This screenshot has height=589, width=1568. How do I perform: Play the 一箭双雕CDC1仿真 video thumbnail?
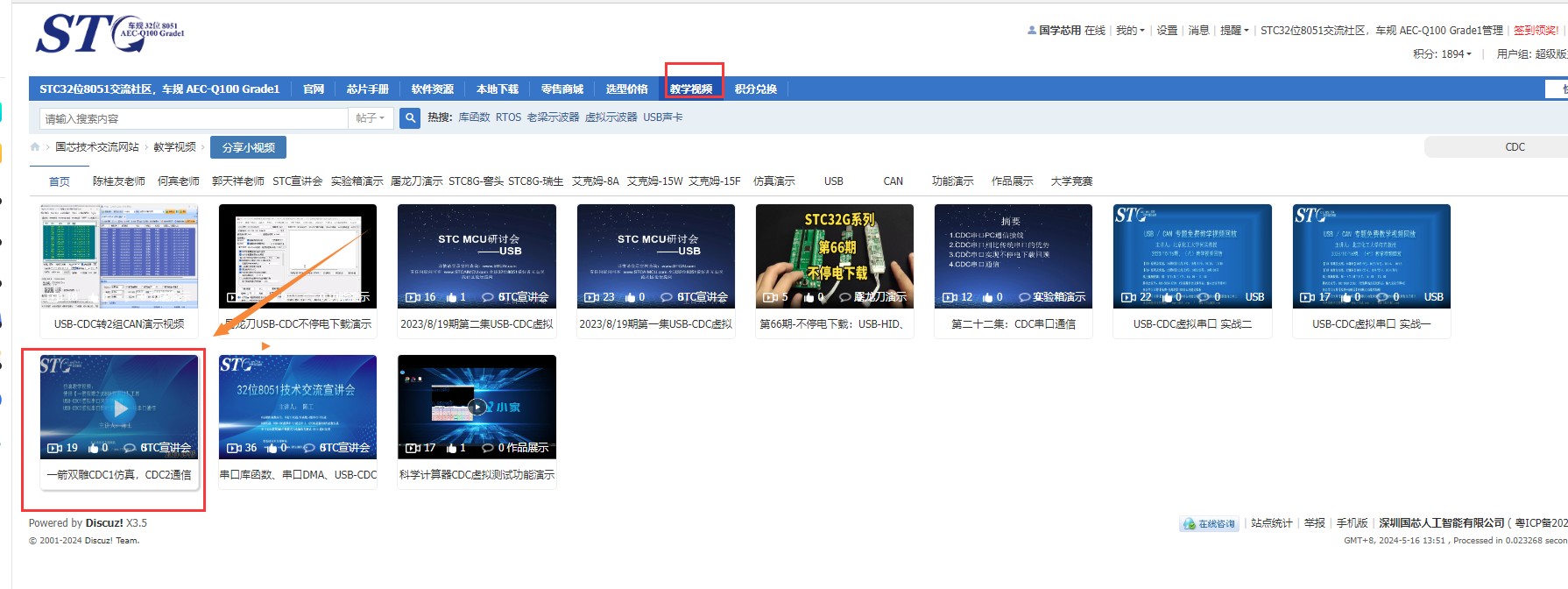pyautogui.click(x=120, y=407)
